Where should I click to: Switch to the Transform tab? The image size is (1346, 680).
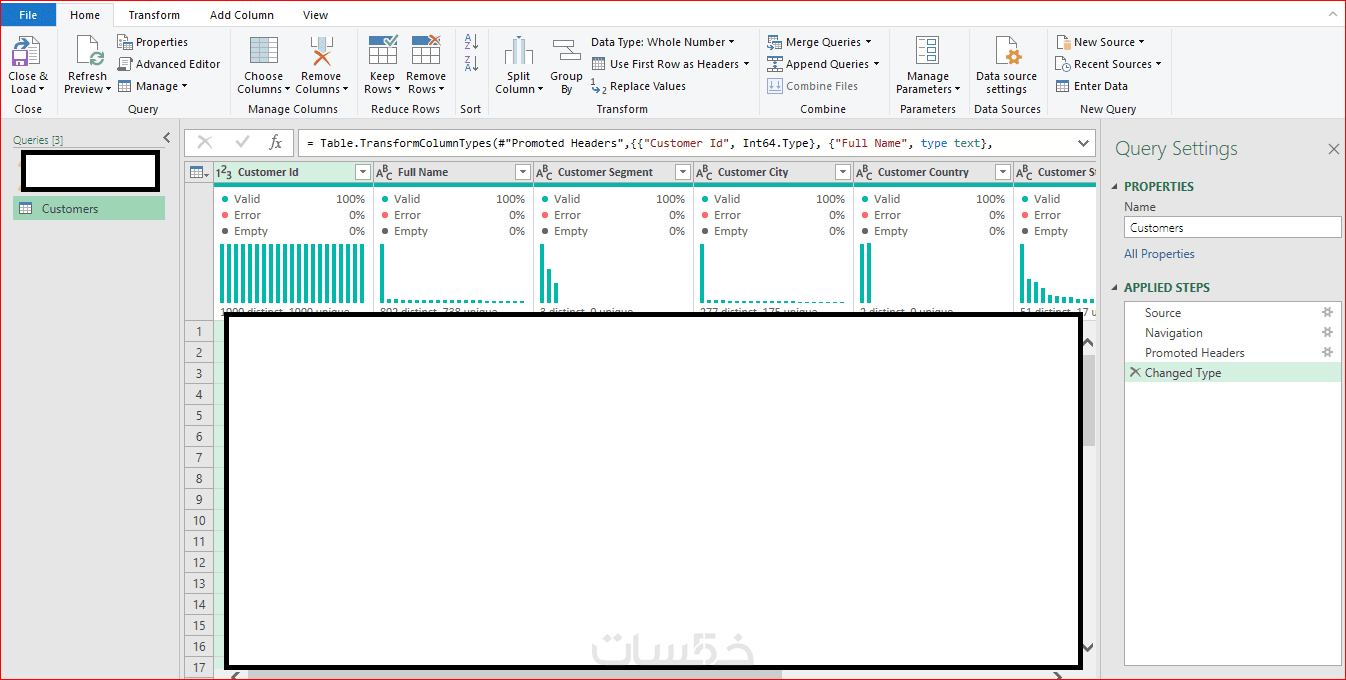coord(154,15)
